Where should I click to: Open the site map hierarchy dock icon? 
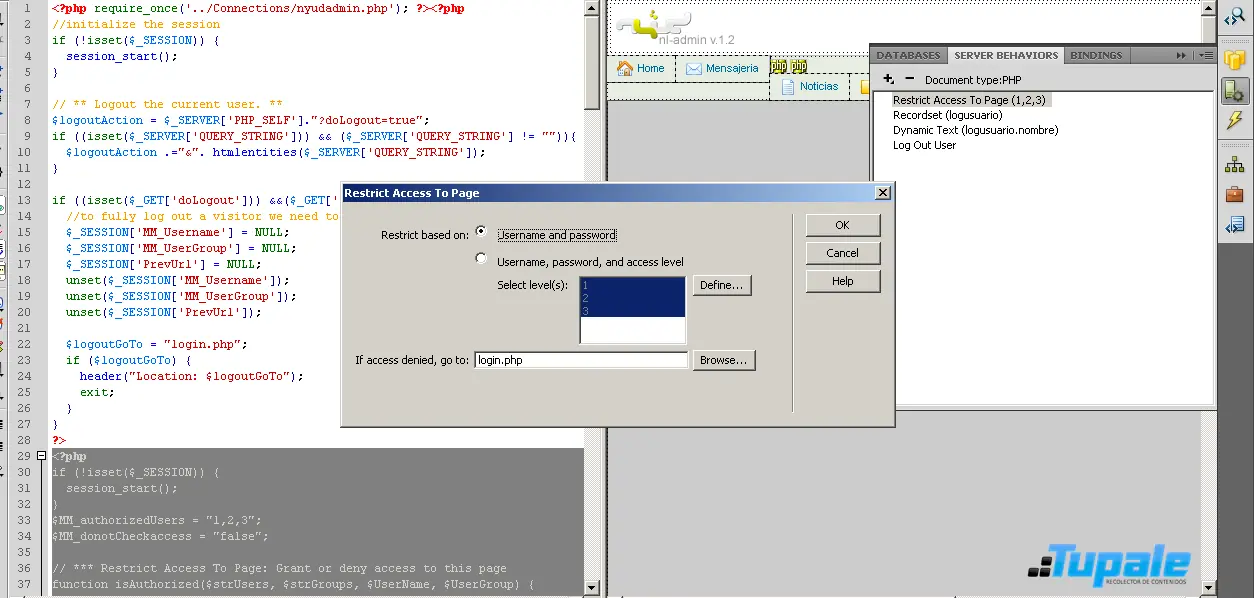(1234, 164)
